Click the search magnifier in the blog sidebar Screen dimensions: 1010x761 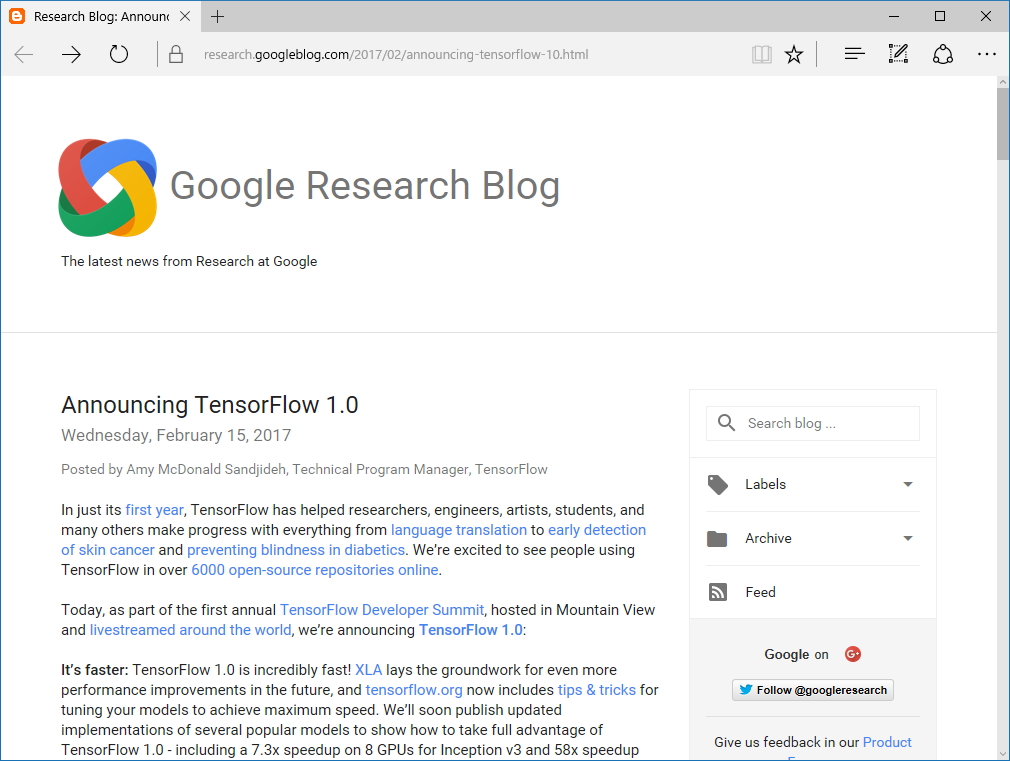click(x=726, y=423)
